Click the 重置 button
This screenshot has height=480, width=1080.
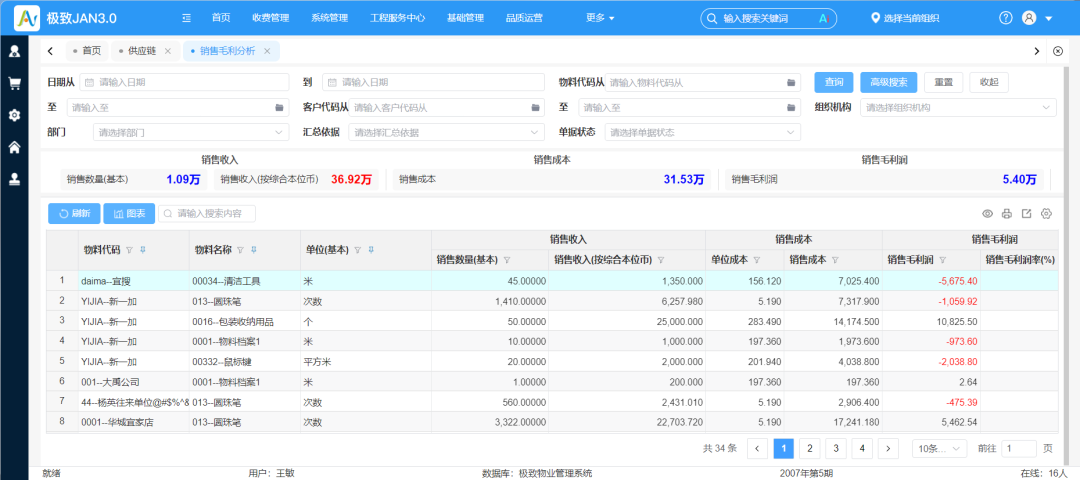(944, 82)
